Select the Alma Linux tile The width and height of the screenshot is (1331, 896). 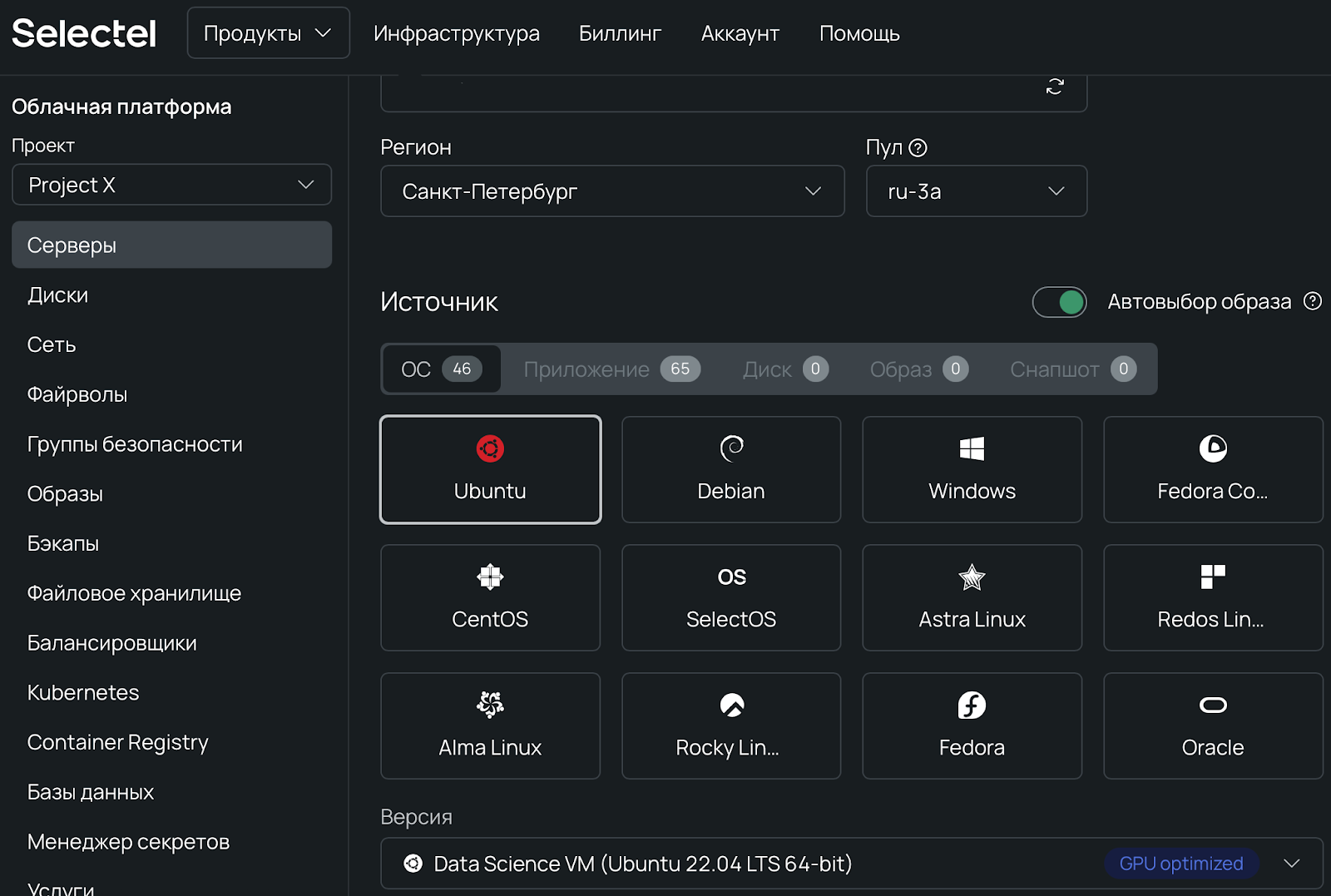pyautogui.click(x=490, y=726)
